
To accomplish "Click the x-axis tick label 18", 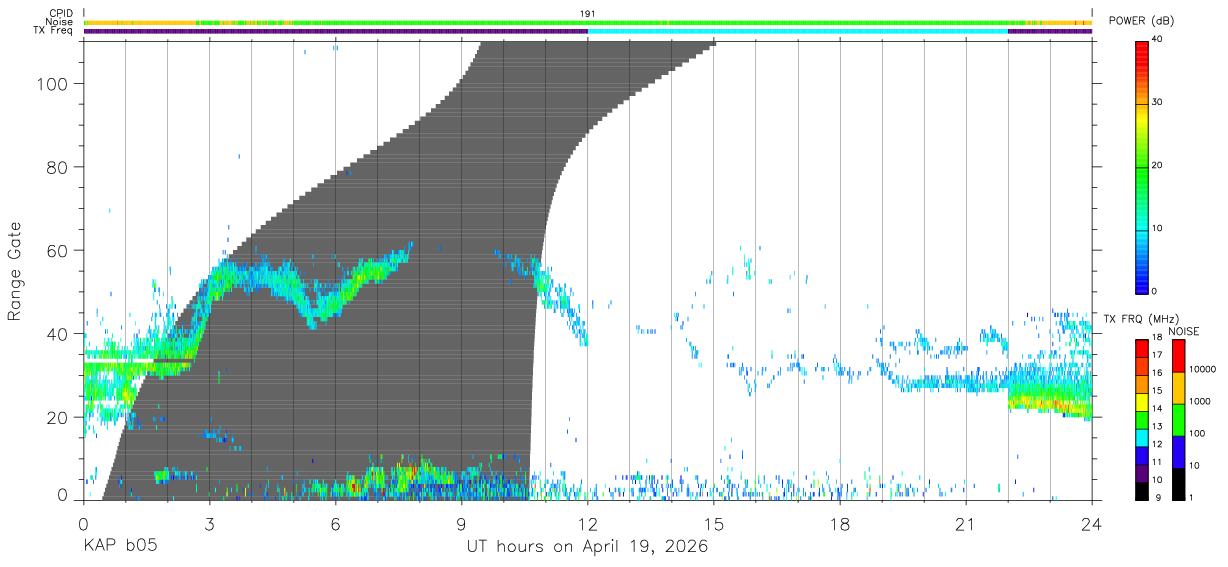I will click(x=840, y=523).
